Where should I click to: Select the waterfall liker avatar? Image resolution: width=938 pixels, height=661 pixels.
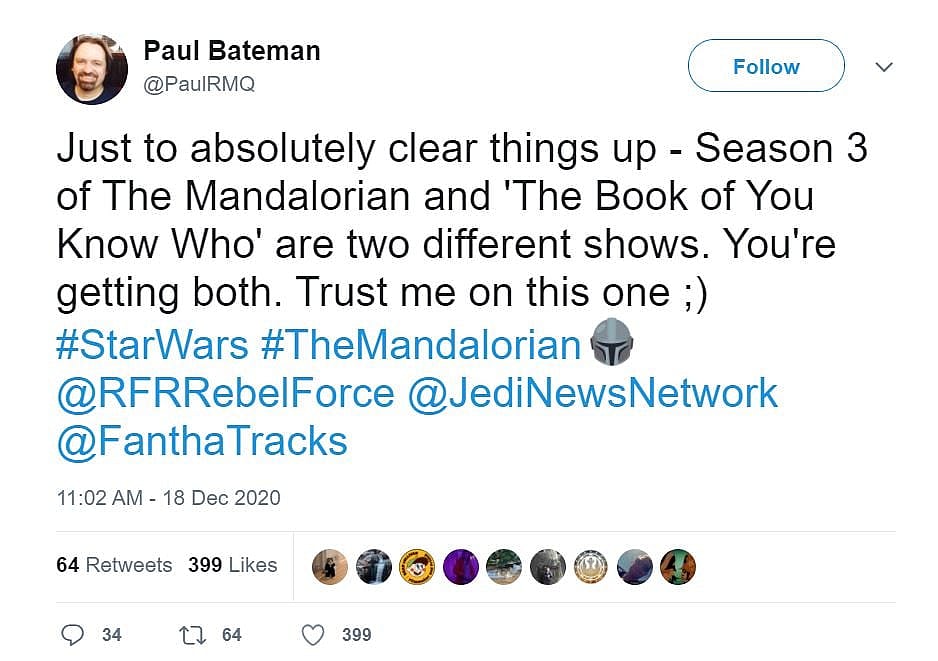pos(374,567)
